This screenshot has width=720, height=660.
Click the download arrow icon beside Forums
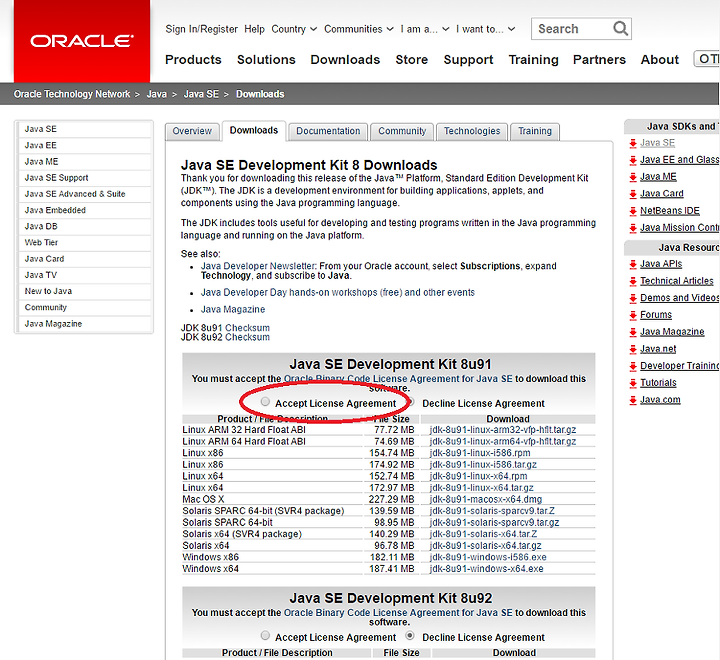pyautogui.click(x=633, y=315)
